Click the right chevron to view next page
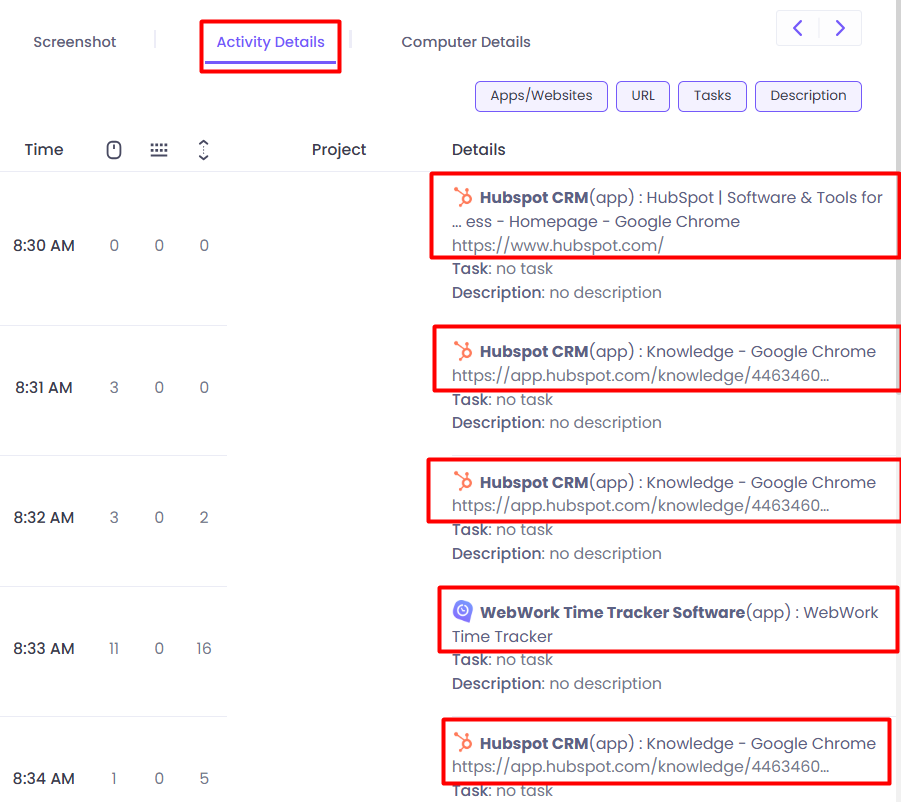The width and height of the screenshot is (901, 802). click(x=840, y=27)
